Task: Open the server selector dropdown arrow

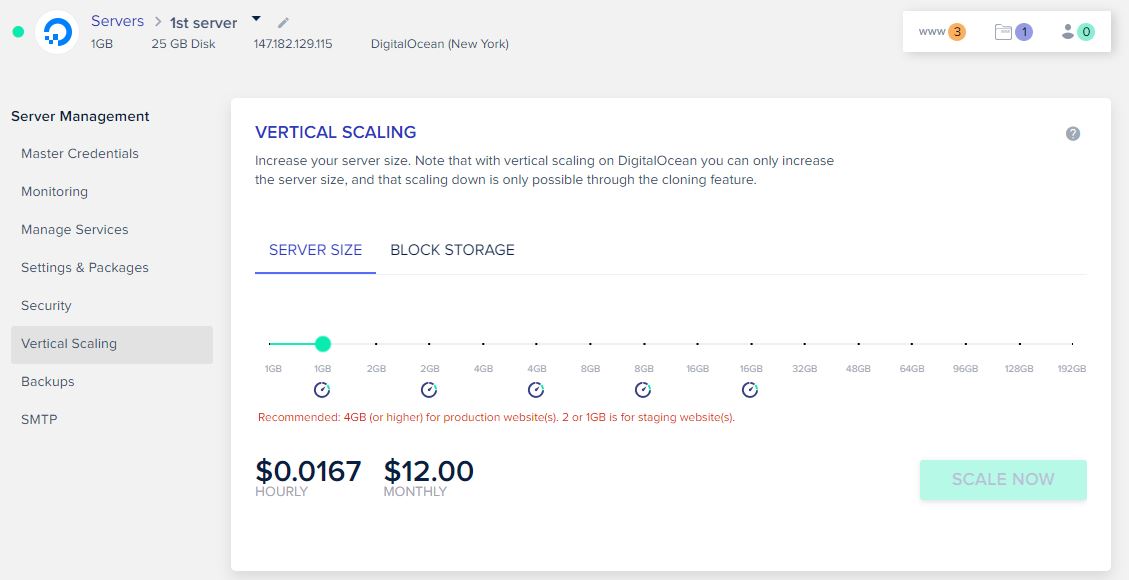Action: 254,17
